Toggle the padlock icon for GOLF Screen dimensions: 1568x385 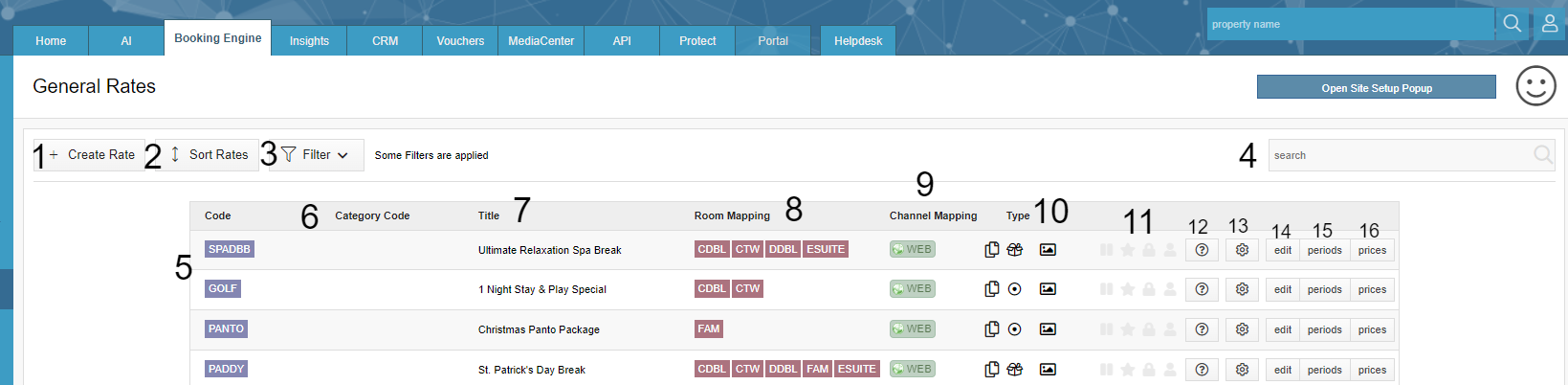[1149, 289]
